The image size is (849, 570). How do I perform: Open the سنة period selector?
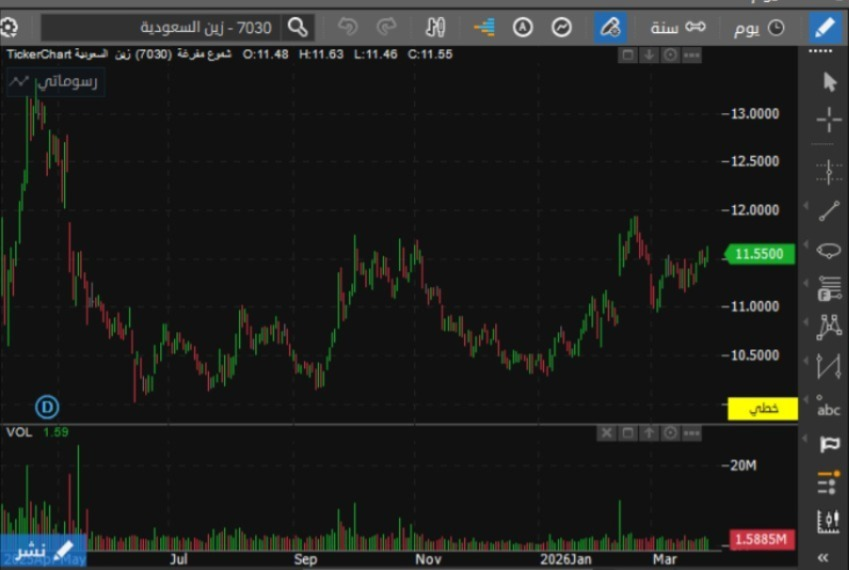click(678, 27)
